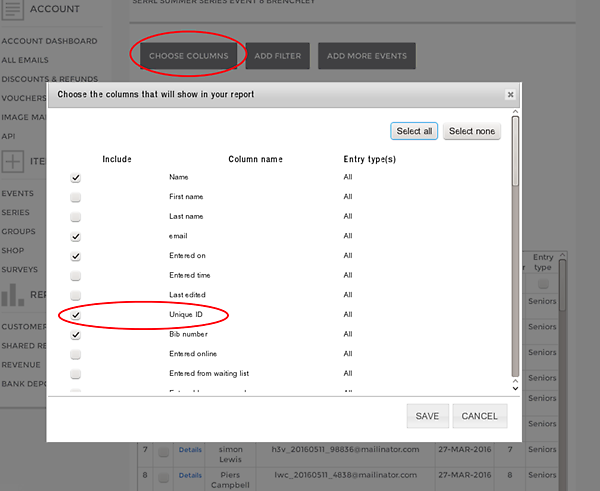
Task: Open Discounts & Refunds in sidebar
Action: pyautogui.click(x=50, y=79)
